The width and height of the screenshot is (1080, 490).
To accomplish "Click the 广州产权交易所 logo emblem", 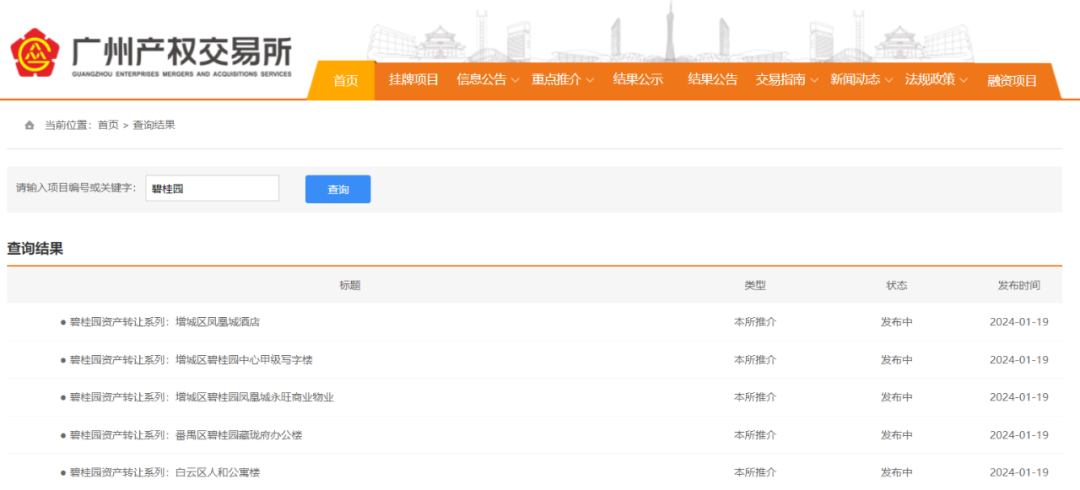I will point(35,52).
